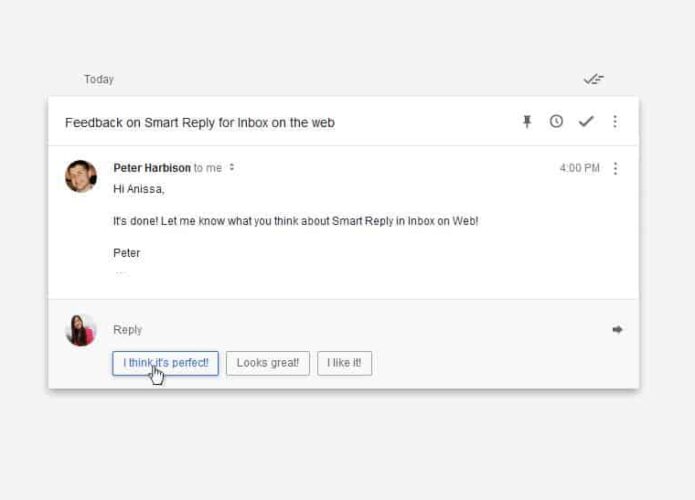This screenshot has width=695, height=500.
Task: Click the 'Peter' signature line
Action: click(x=127, y=253)
